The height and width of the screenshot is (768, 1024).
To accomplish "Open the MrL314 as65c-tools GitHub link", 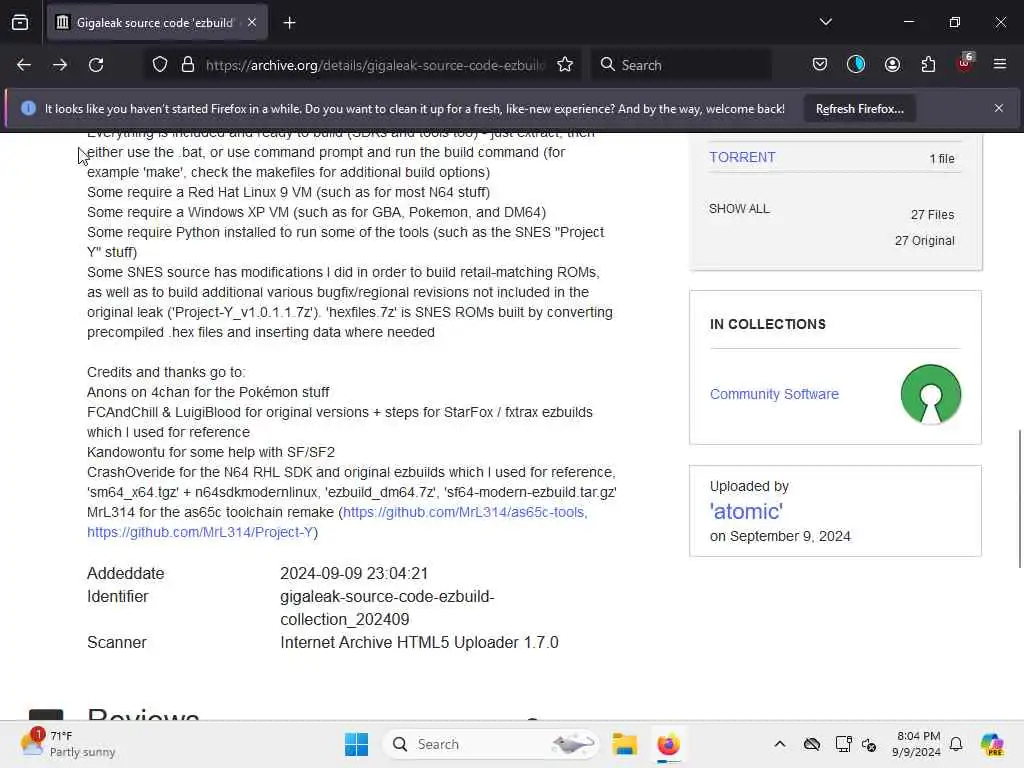I will point(464,513).
